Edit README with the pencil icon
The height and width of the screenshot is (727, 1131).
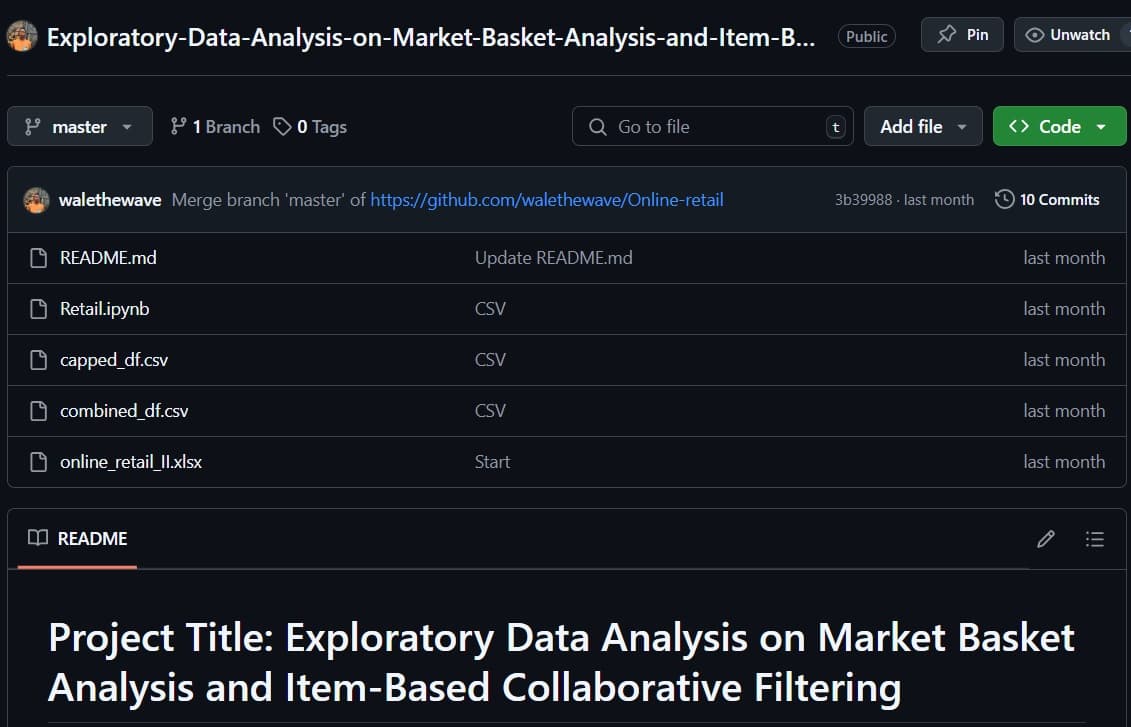point(1046,539)
